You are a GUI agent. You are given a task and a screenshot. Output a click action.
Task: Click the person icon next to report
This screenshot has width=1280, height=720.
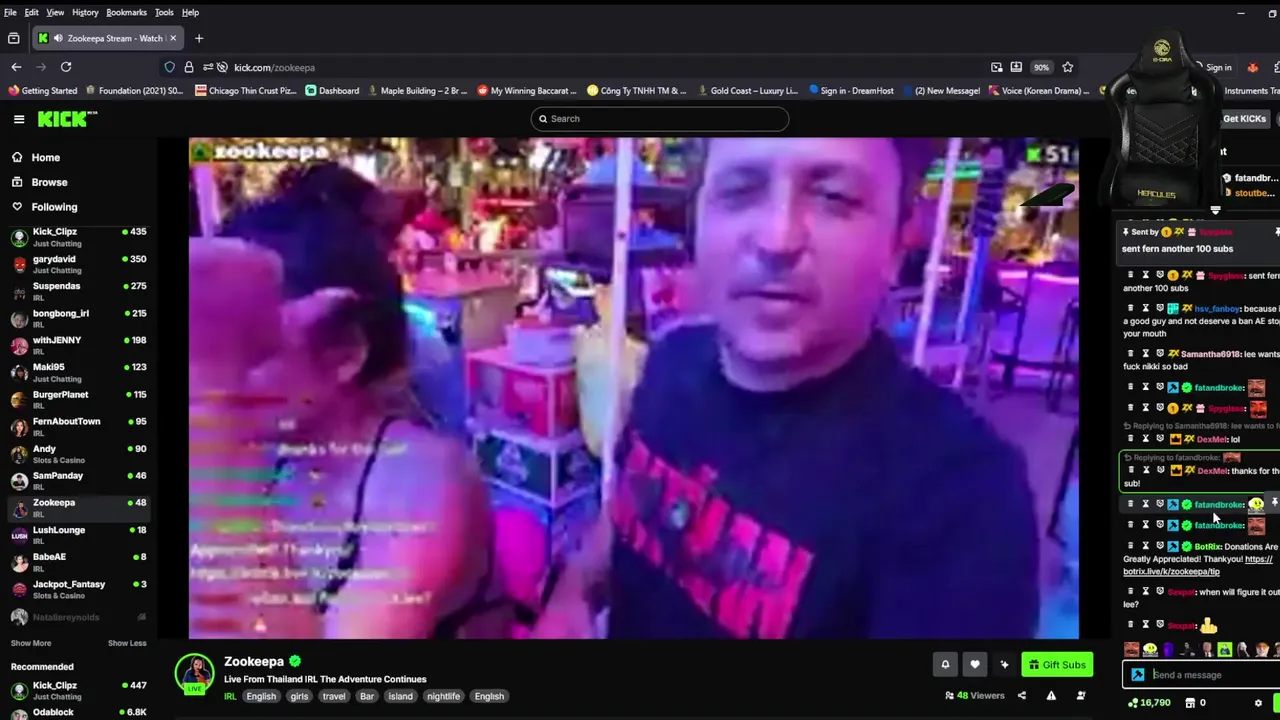pos(1081,696)
